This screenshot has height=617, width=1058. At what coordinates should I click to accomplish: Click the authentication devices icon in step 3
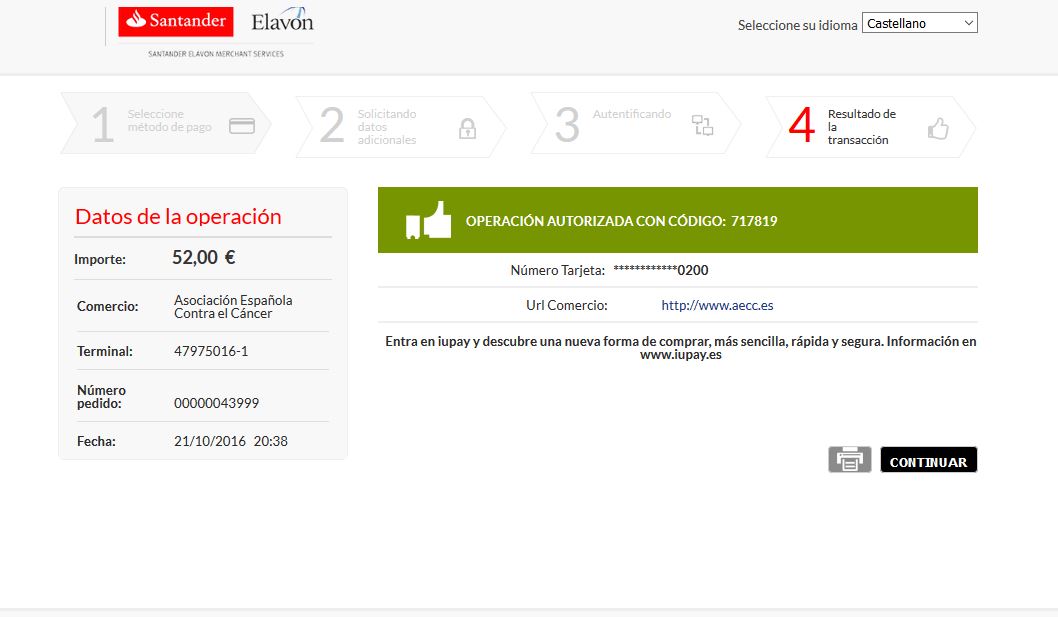(703, 125)
